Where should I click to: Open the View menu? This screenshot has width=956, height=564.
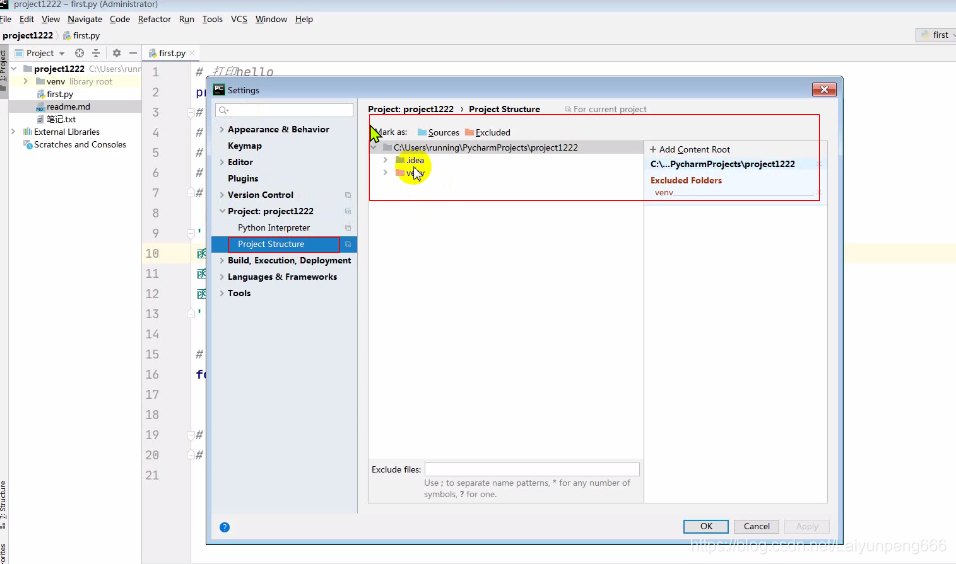51,19
